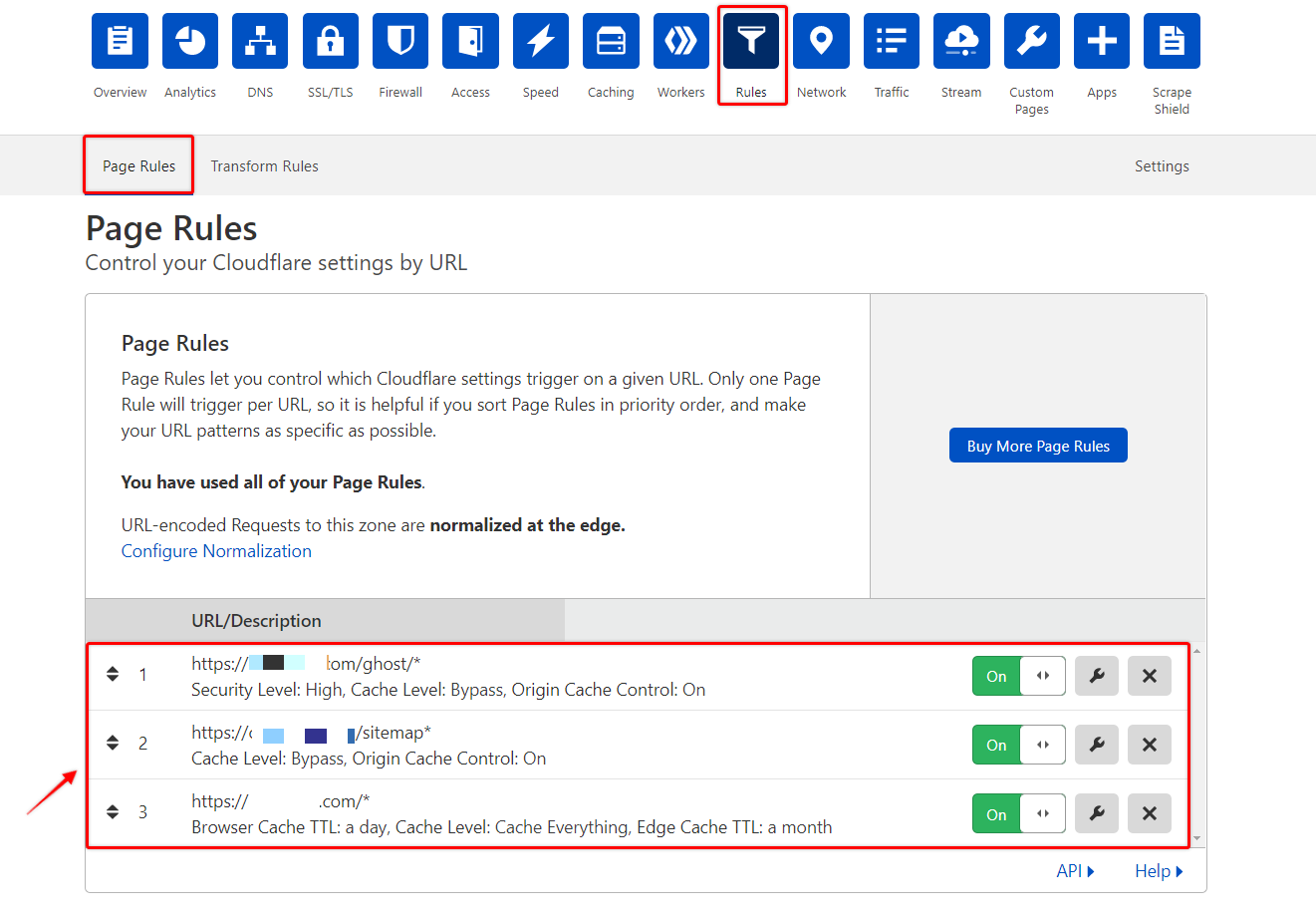Open the Settings tab link
1316x921 pixels.
click(x=1162, y=166)
